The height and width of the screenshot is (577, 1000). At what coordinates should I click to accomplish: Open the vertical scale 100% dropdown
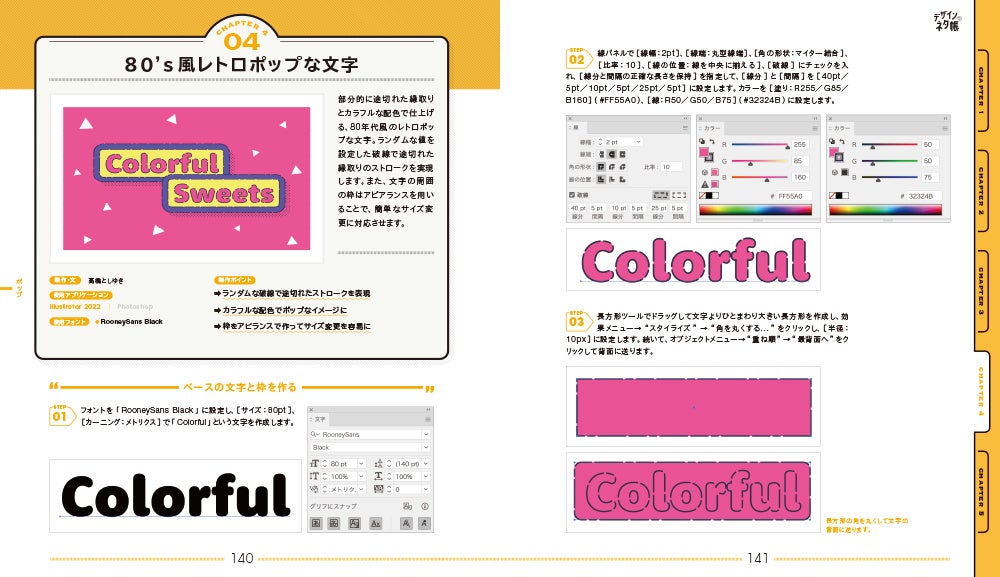pos(361,476)
